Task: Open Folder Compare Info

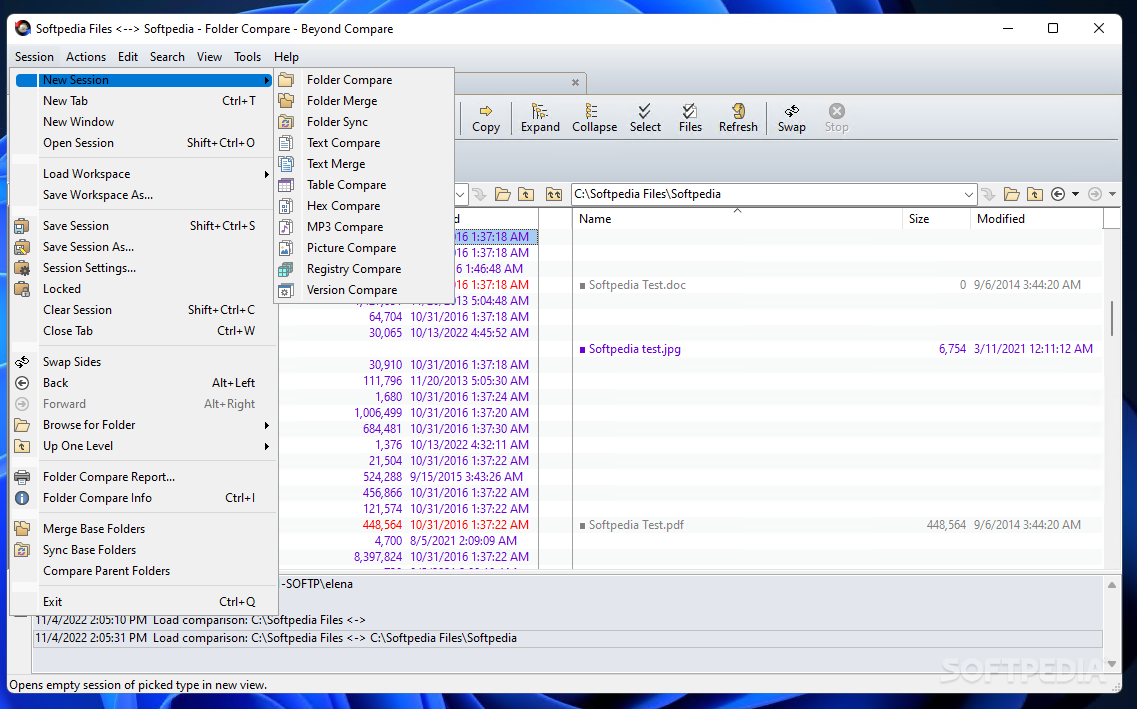Action: point(144,498)
